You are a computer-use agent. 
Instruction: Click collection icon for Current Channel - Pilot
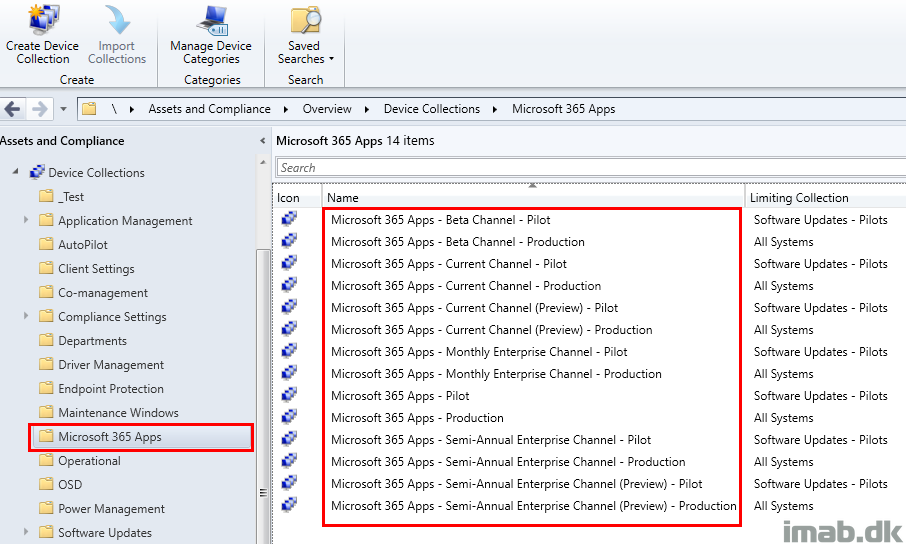(x=289, y=262)
